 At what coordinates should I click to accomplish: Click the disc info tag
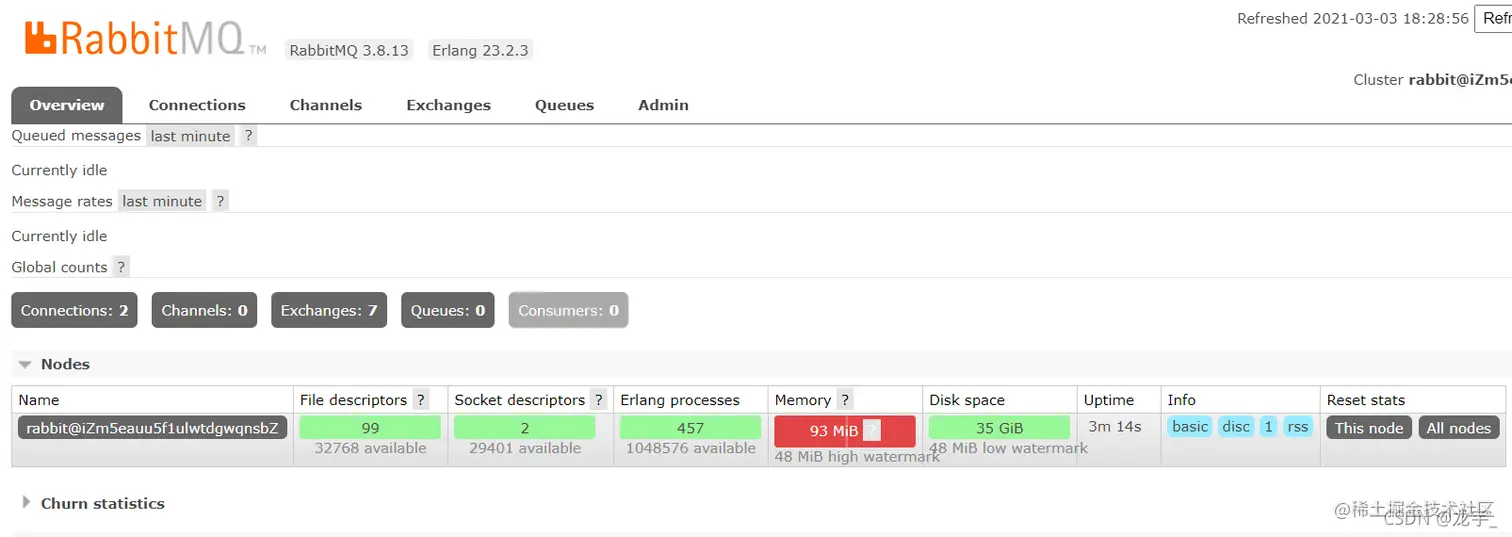coord(1236,426)
